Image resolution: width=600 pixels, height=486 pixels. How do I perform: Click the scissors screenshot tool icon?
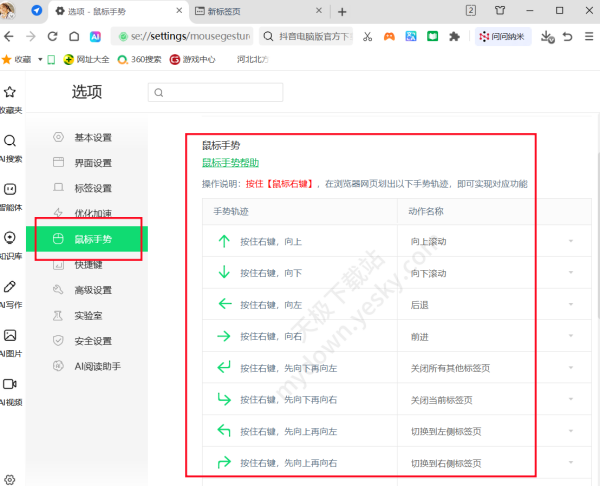pos(367,36)
